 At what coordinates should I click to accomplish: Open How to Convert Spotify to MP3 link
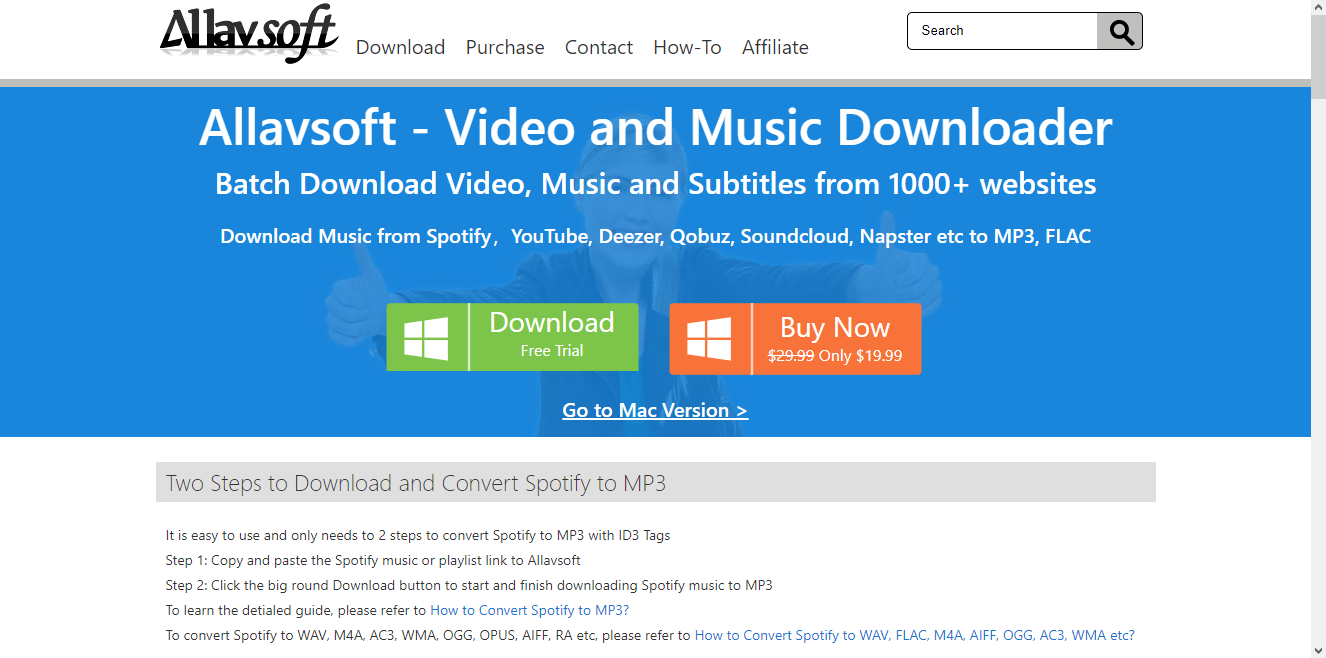click(529, 610)
